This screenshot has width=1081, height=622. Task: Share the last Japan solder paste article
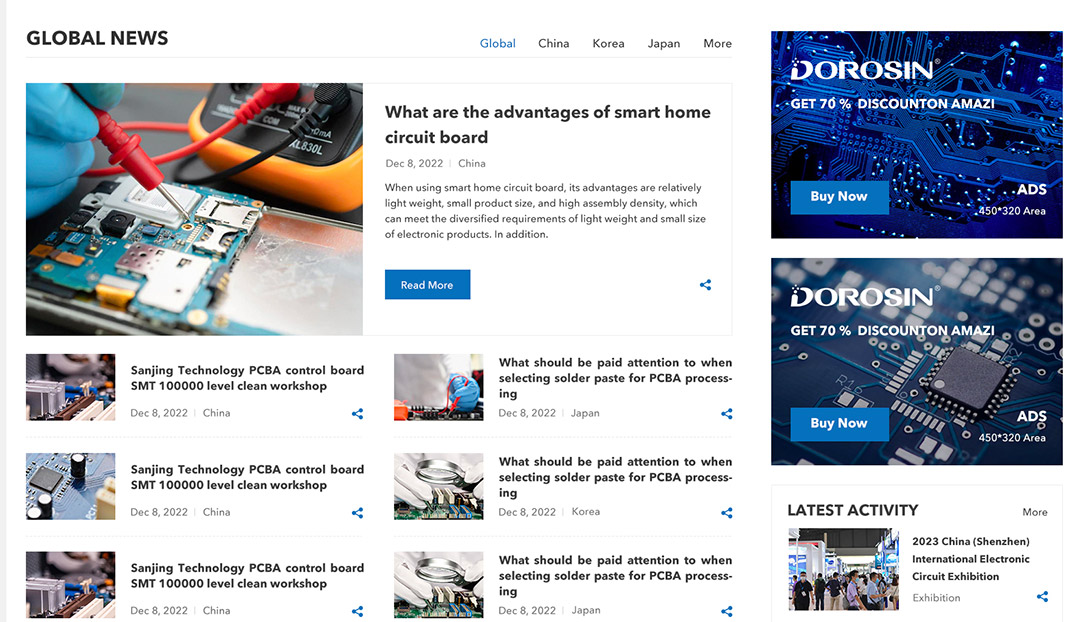coord(726,611)
